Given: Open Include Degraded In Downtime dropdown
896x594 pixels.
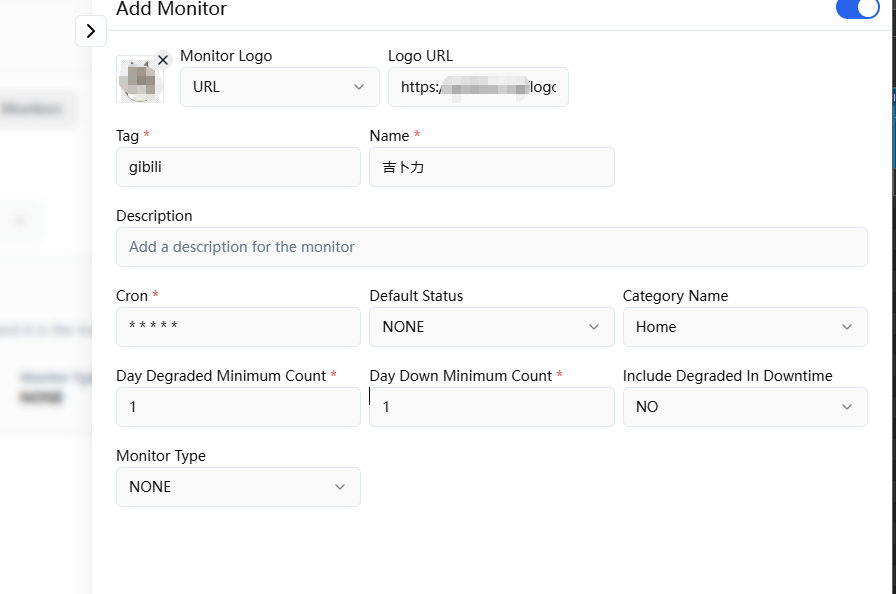Looking at the screenshot, I should [x=745, y=407].
